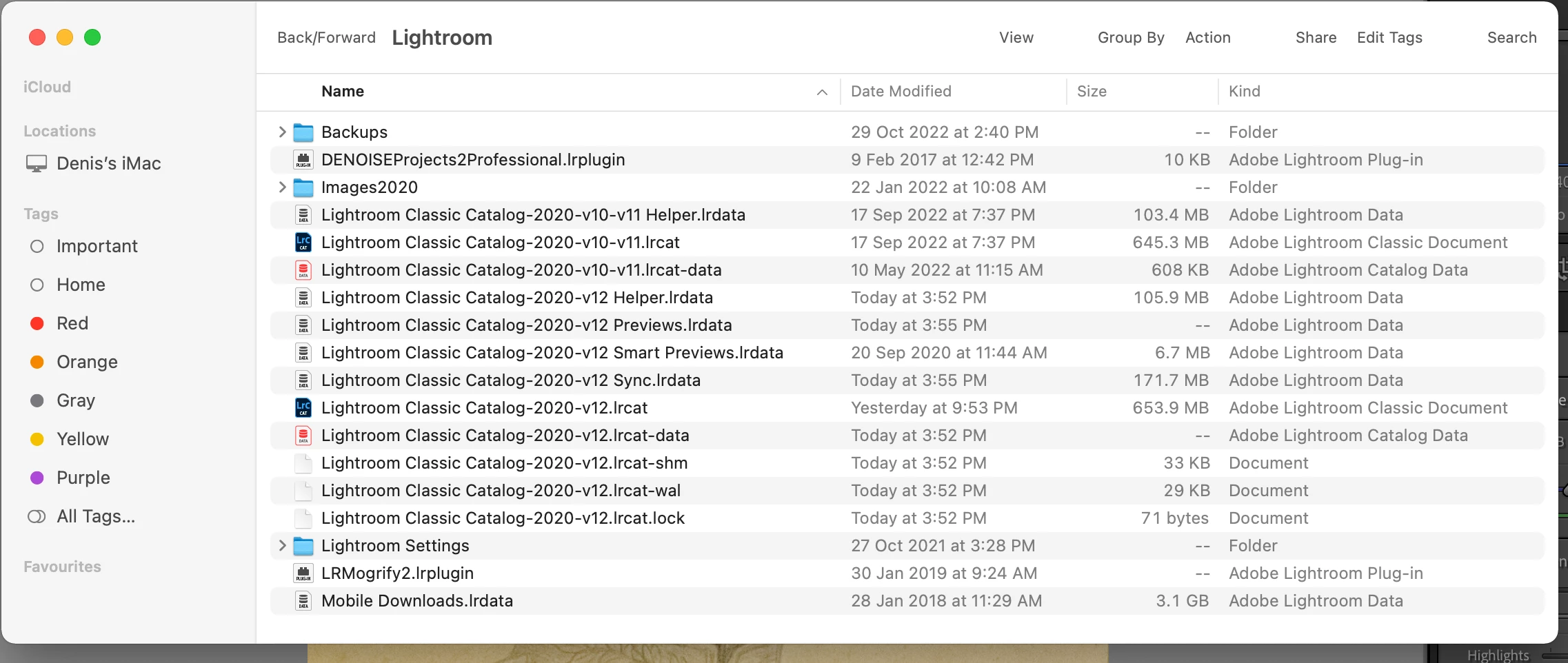Click the '653.9 MB' size value
This screenshot has height=663, width=1568.
[x=1170, y=408]
